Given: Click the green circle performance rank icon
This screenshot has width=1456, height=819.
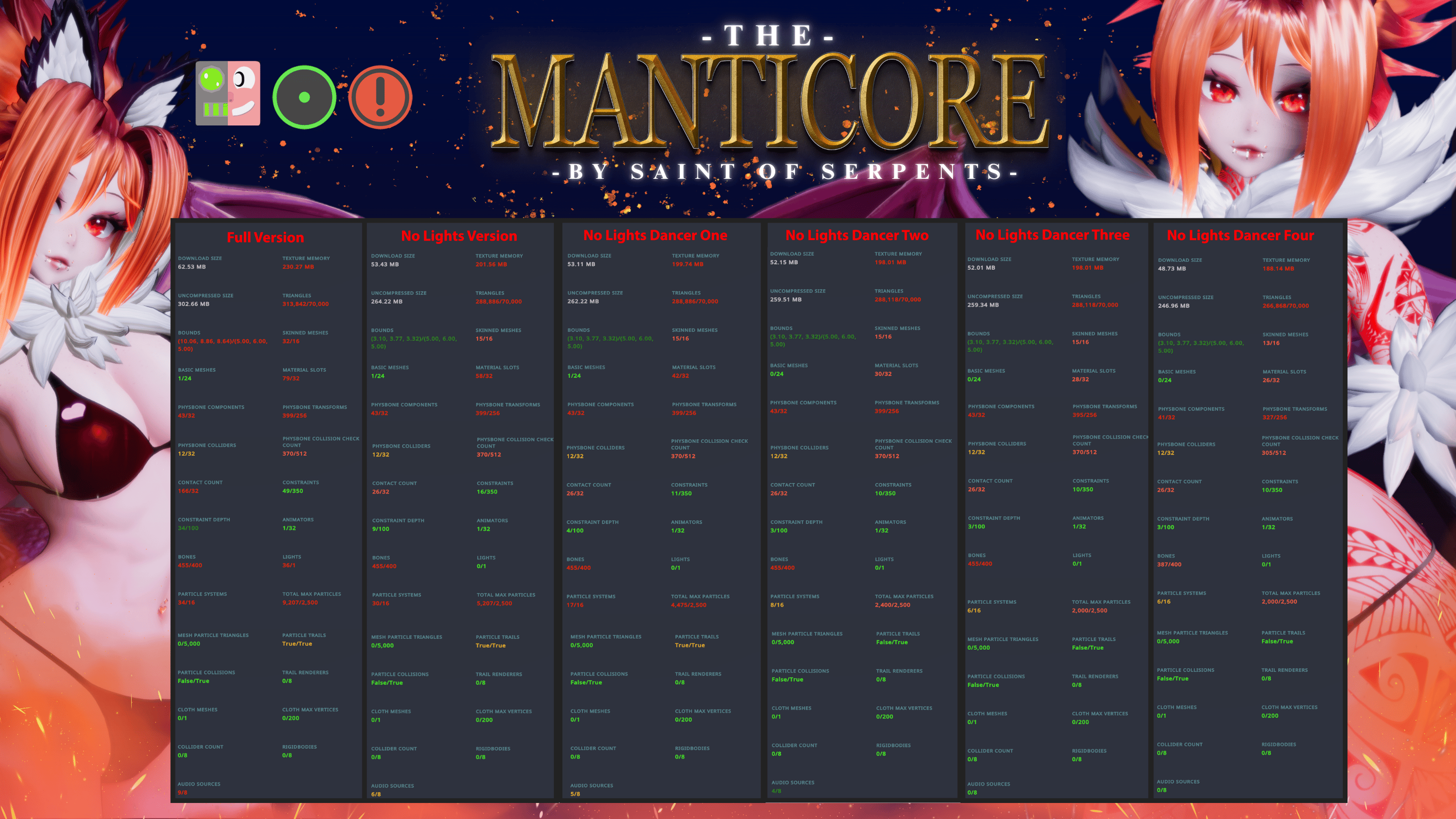Looking at the screenshot, I should [x=304, y=97].
